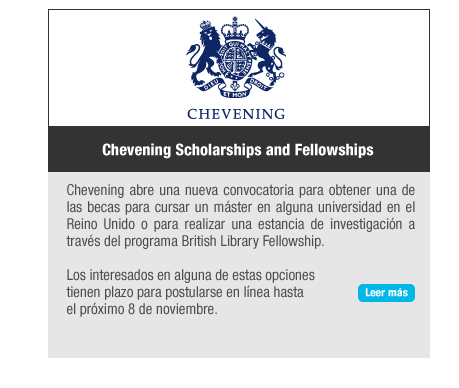
Task: Click the CHEVENING wordmark under the crest
Action: point(236,114)
